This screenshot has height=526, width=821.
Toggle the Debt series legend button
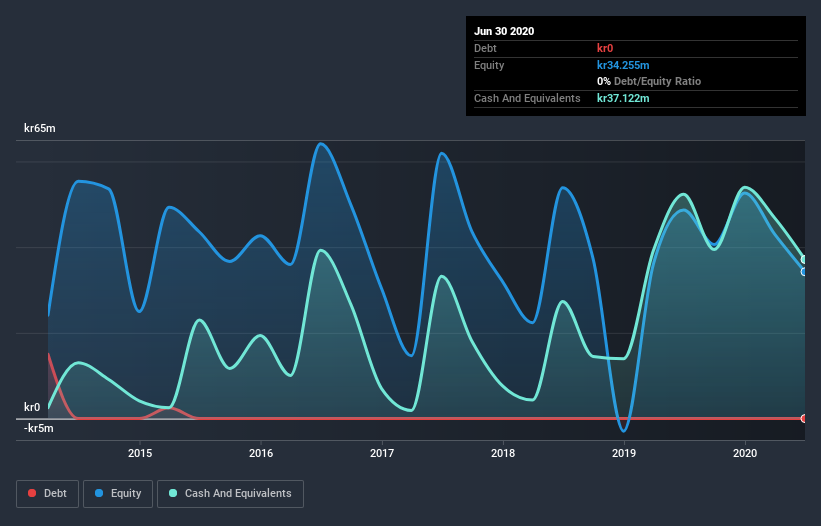pyautogui.click(x=47, y=494)
